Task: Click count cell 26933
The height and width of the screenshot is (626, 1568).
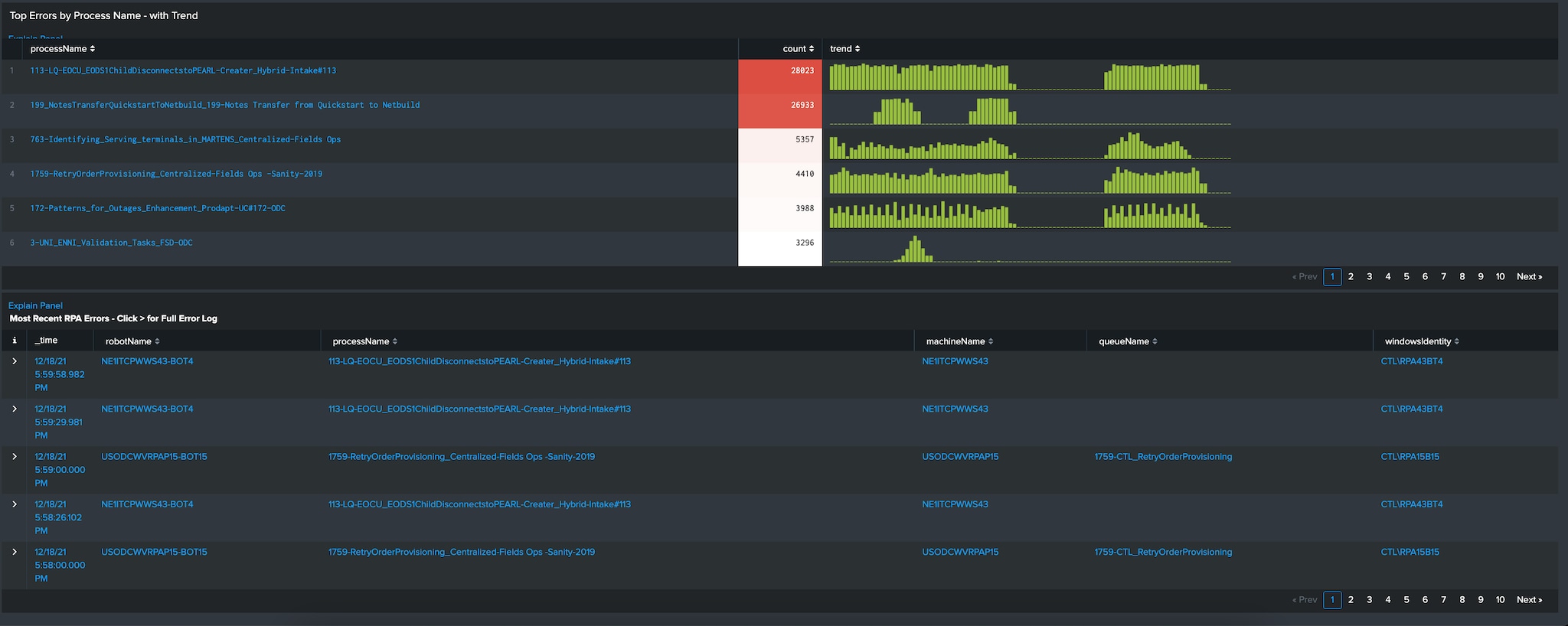Action: point(780,112)
